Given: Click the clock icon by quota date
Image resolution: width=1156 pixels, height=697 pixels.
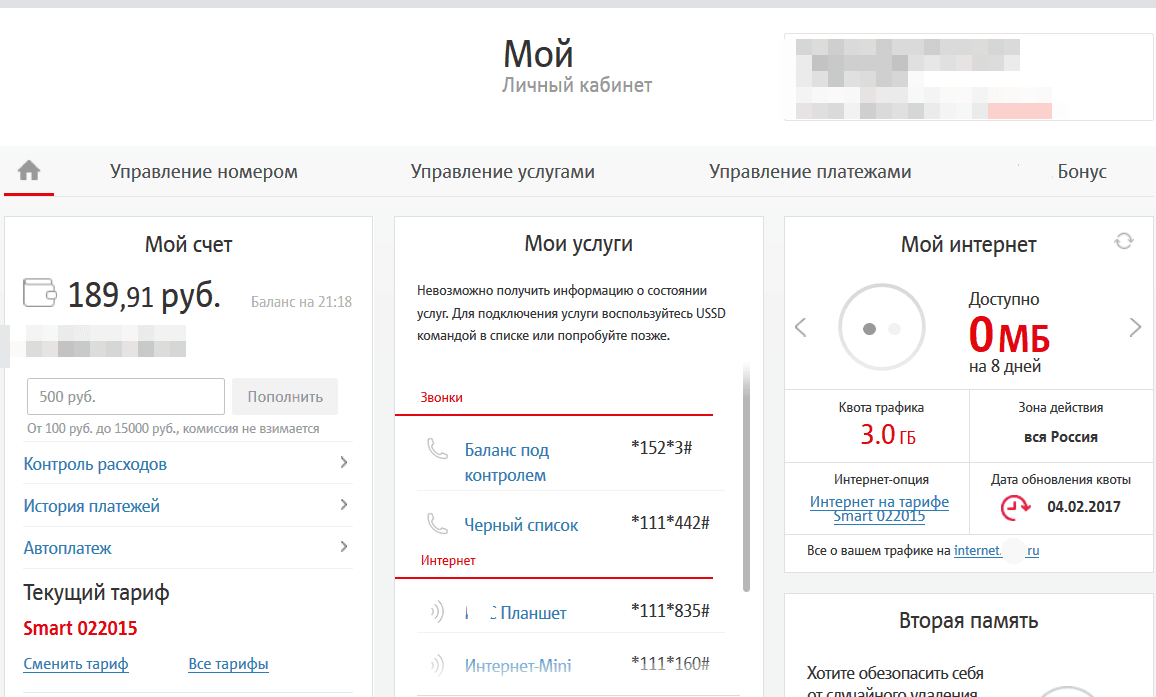Looking at the screenshot, I should point(1016,507).
